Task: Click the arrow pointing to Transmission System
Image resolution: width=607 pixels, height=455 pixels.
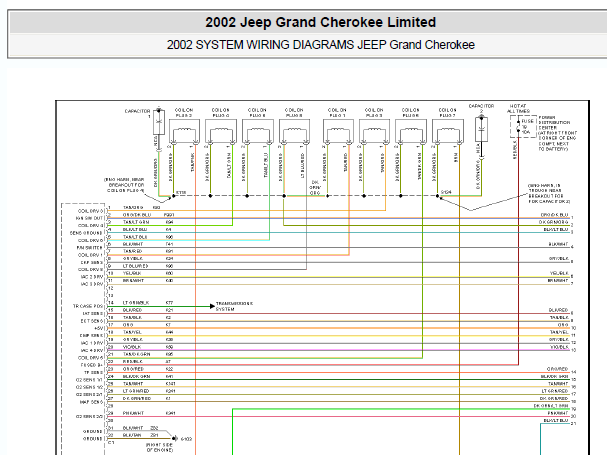Action: point(212,306)
